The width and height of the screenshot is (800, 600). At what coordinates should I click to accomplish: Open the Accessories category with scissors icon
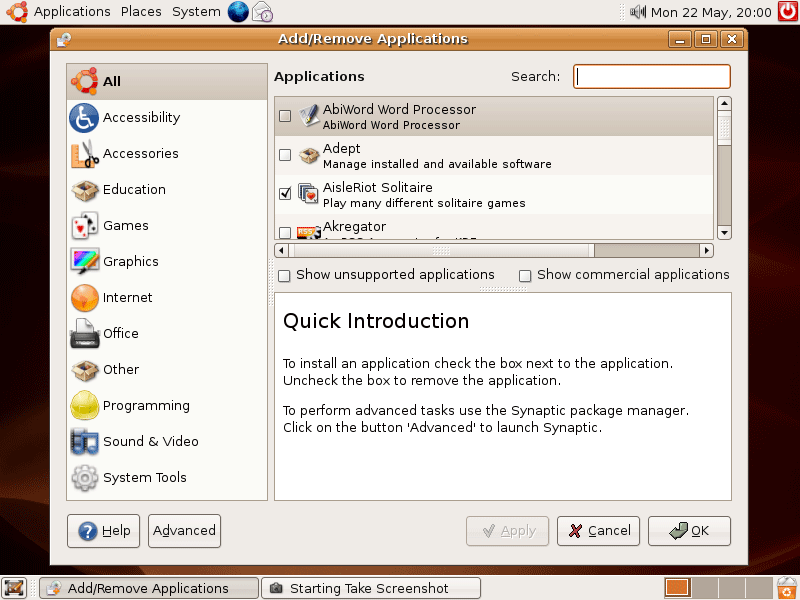click(x=84, y=154)
